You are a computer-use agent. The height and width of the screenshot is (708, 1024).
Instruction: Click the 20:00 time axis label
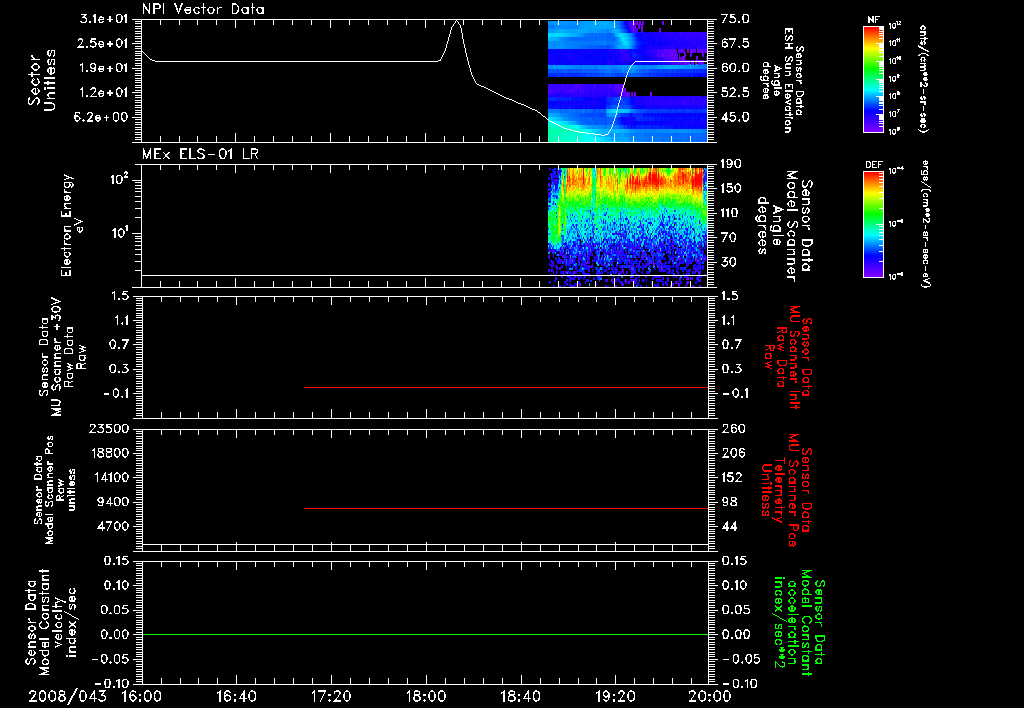click(x=710, y=696)
